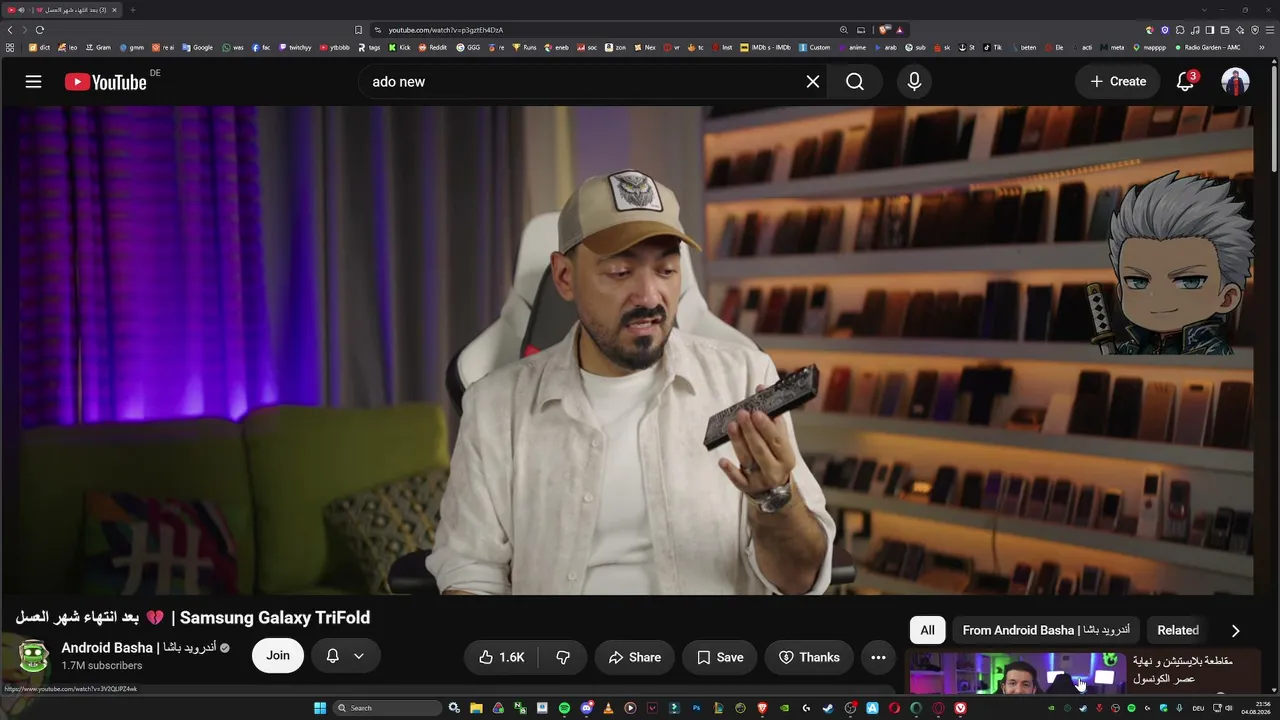
Task: Mute the tab via its speaker icon
Action: tap(21, 10)
